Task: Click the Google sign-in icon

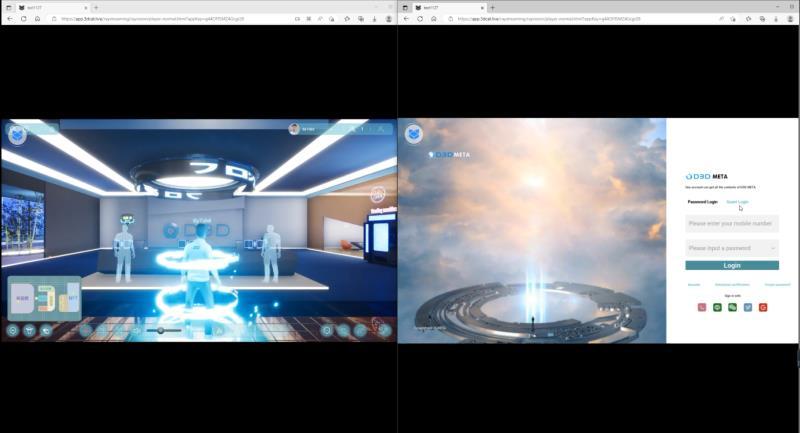Action: pos(763,307)
